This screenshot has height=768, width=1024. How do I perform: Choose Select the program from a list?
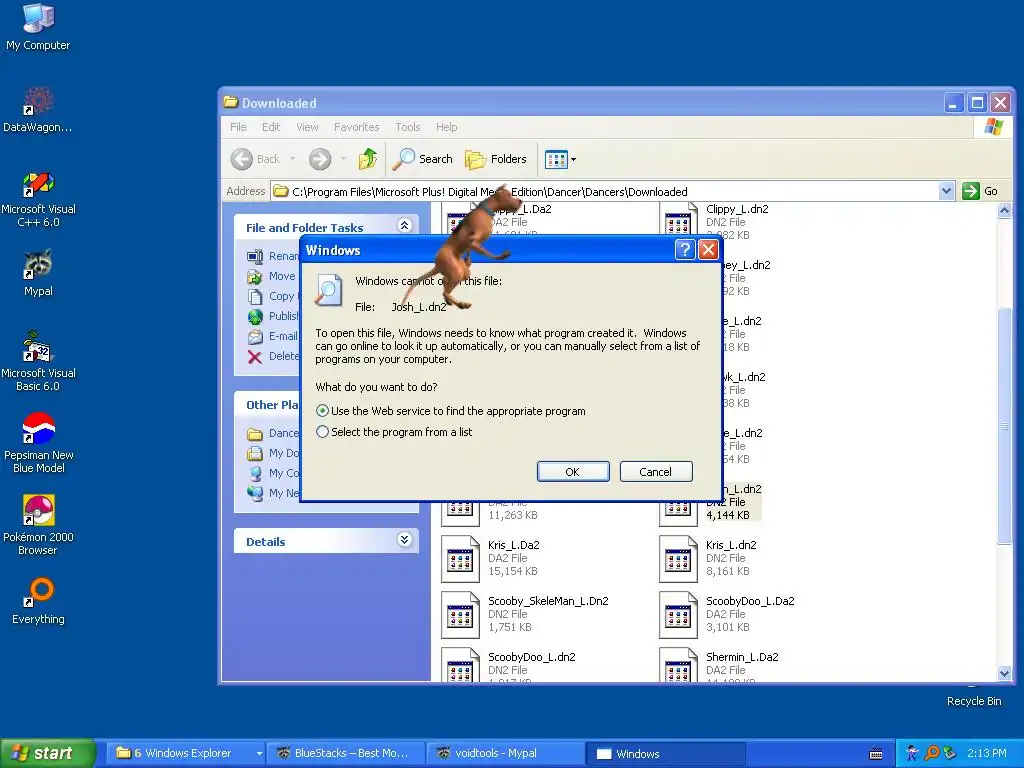[x=394, y=432]
